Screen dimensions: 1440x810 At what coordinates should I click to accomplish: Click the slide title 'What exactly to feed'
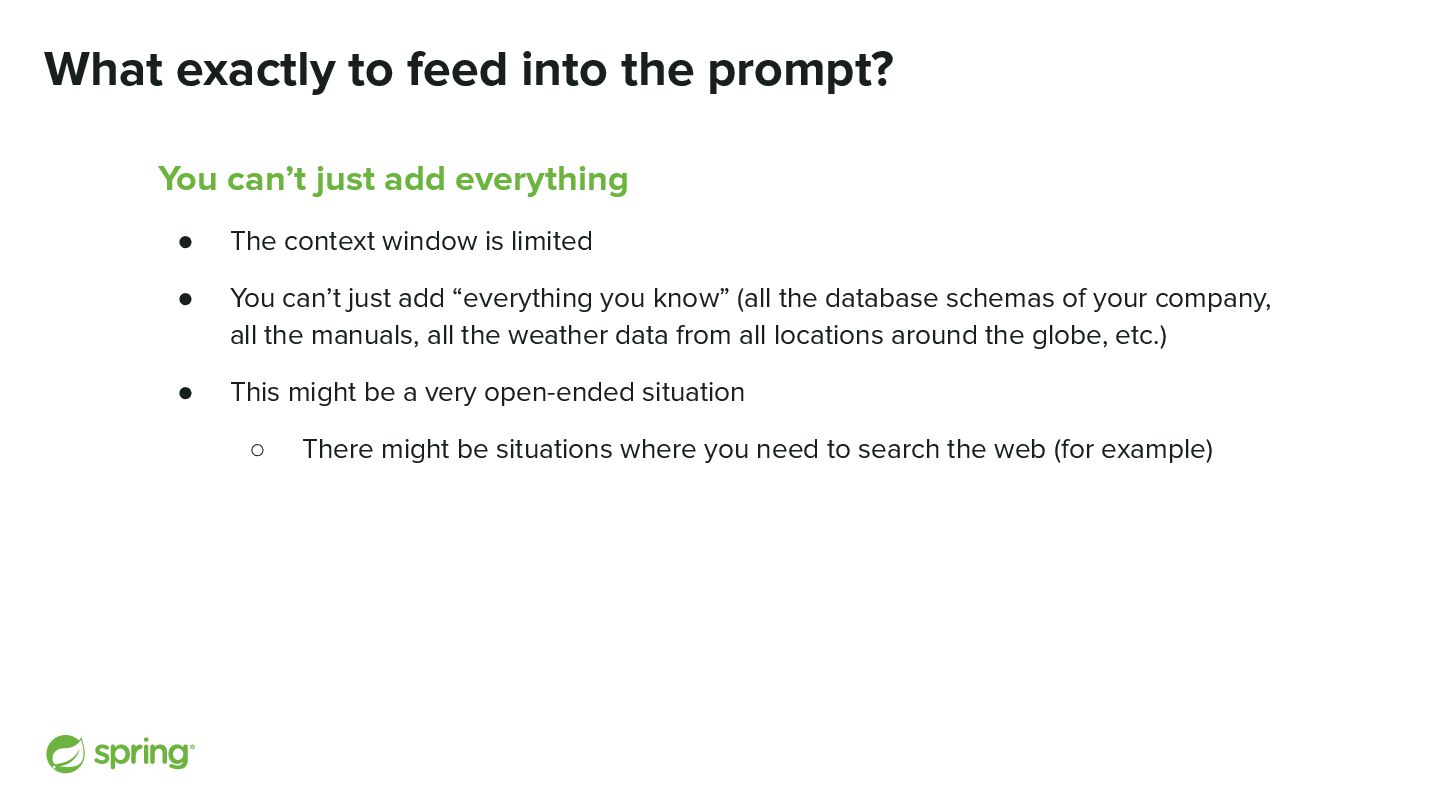click(469, 69)
